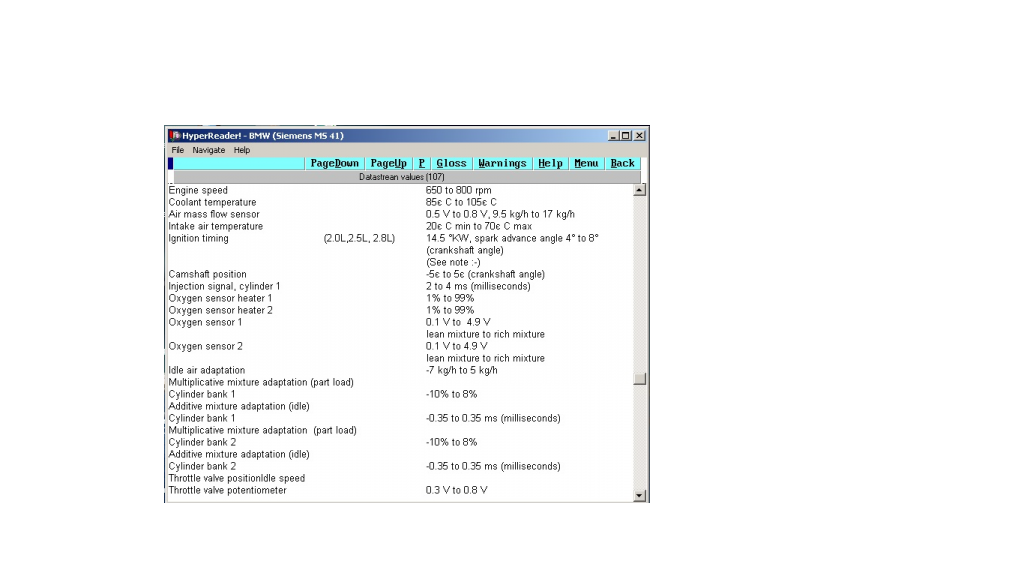Open the Gloss glossary button

point(451,163)
